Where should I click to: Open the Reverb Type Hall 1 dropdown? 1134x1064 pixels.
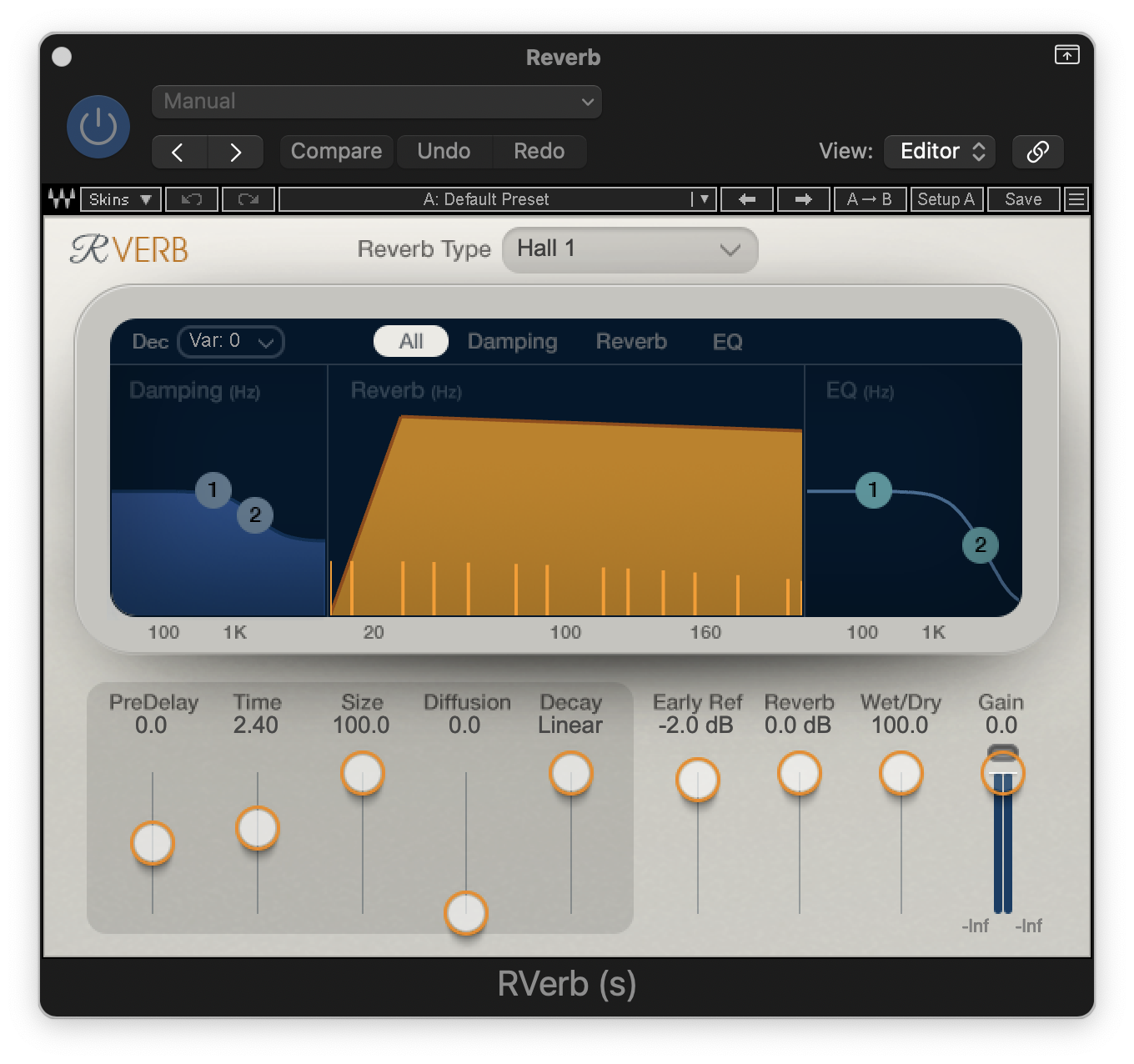[630, 249]
